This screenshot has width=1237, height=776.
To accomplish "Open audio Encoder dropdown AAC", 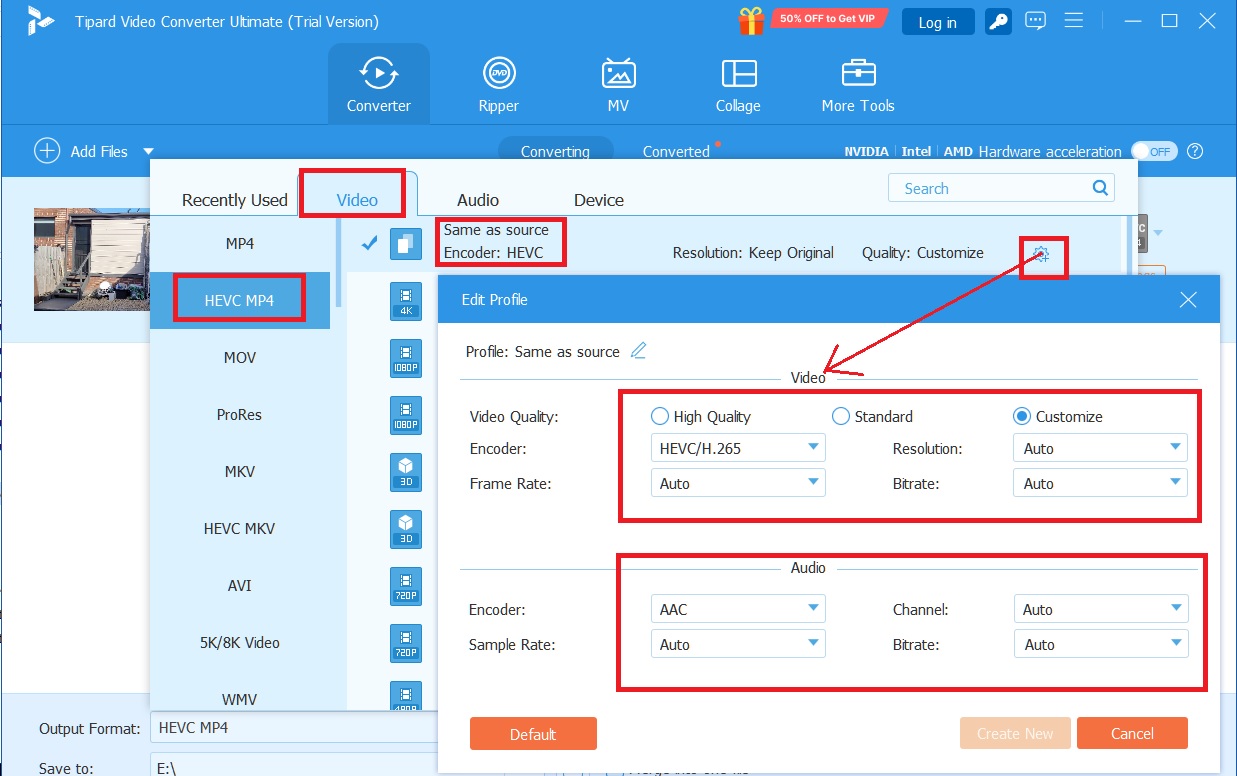I will click(x=738, y=609).
